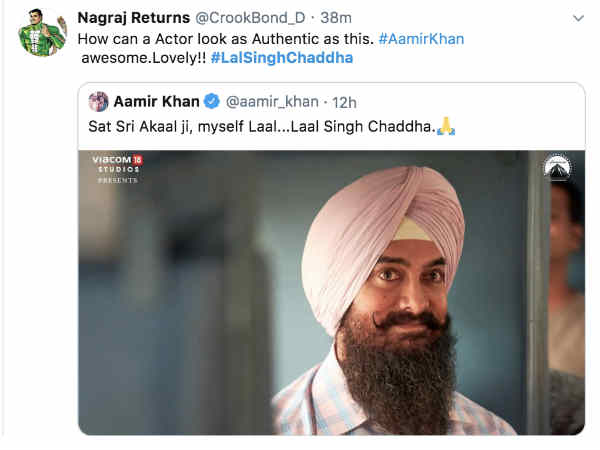Screen dimensions: 600x450
Task: Click Aamir Khan's small avatar in quoted tweet
Action: (98, 101)
